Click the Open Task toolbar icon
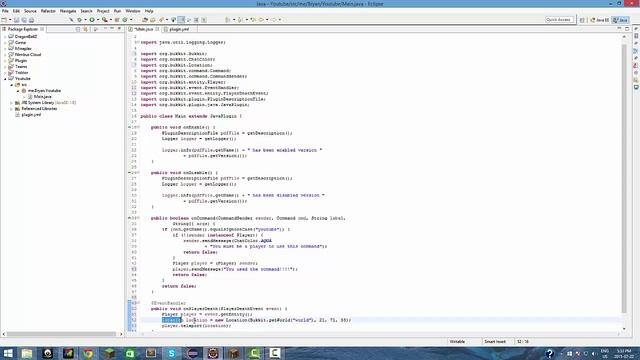640x360 pixels. pos(152,20)
